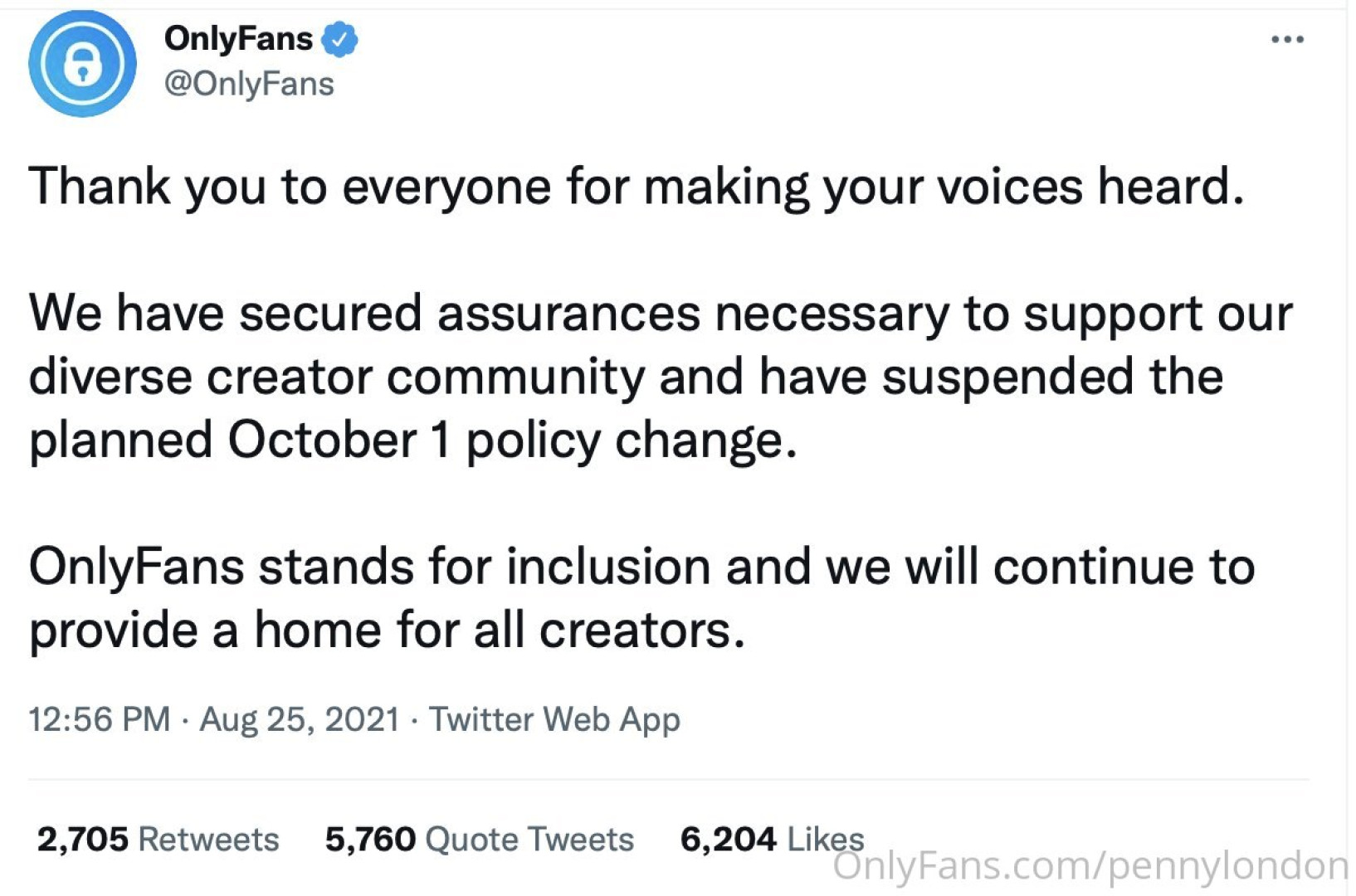View the 5,760 Quote Tweets

tap(479, 840)
